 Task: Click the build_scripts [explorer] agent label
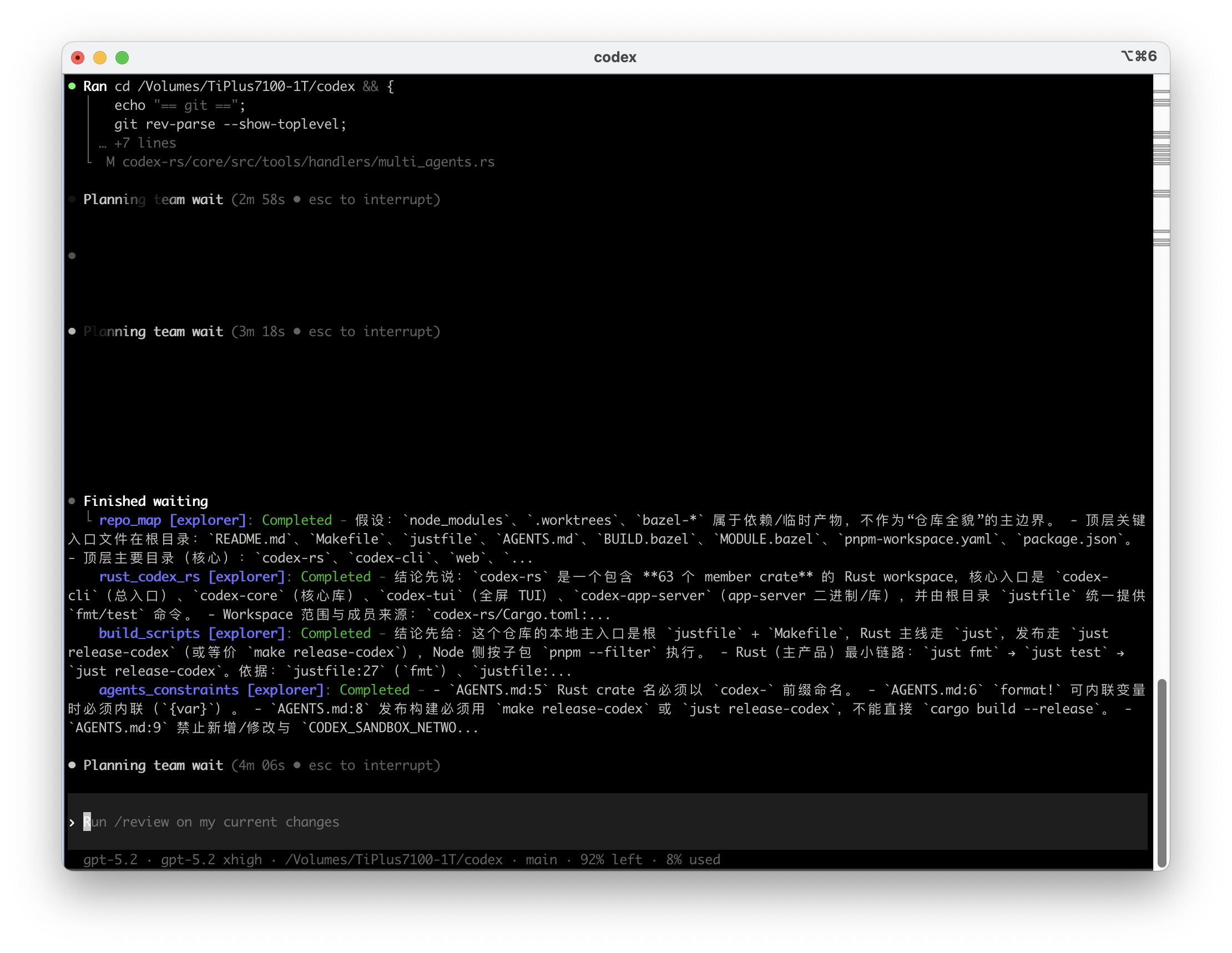(192, 633)
